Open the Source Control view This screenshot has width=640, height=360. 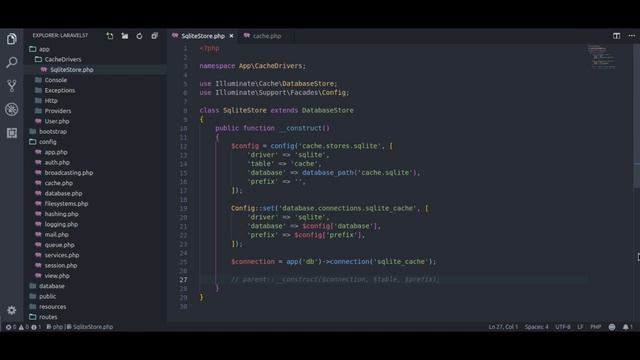pyautogui.click(x=12, y=86)
